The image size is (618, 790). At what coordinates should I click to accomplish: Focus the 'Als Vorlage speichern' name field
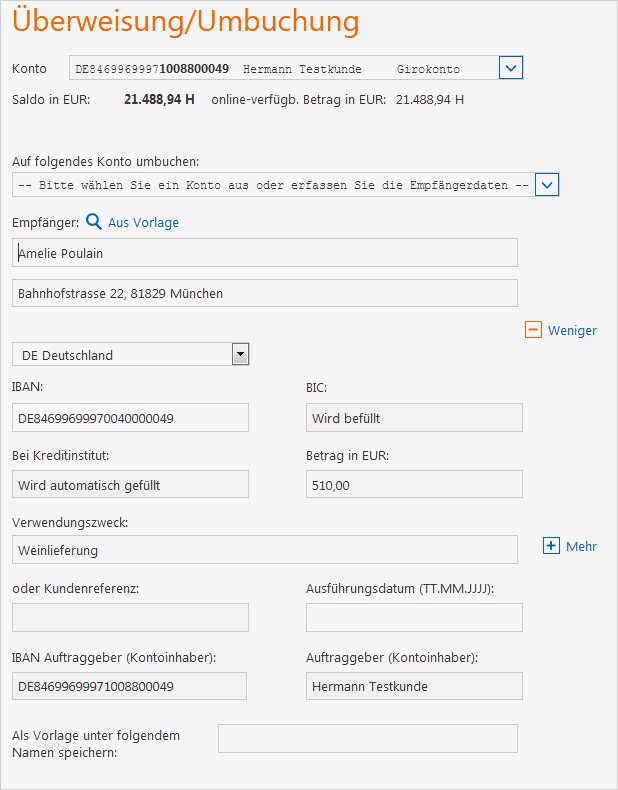click(368, 739)
